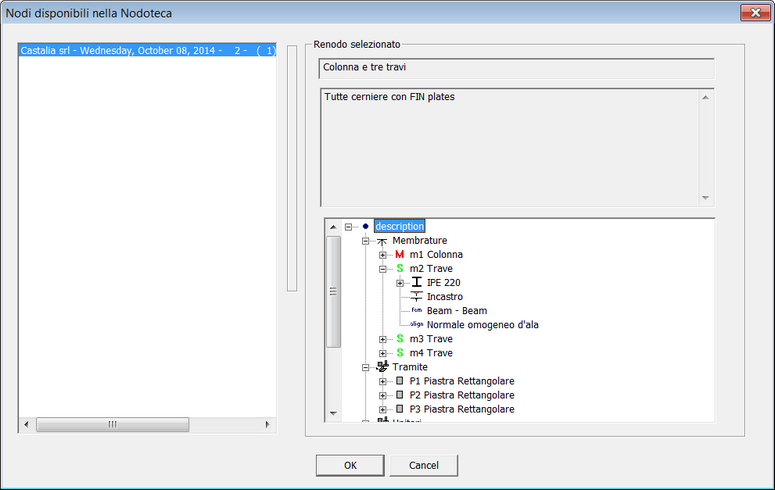
Task: Expand the m1 Colonna node
Action: tap(383, 255)
